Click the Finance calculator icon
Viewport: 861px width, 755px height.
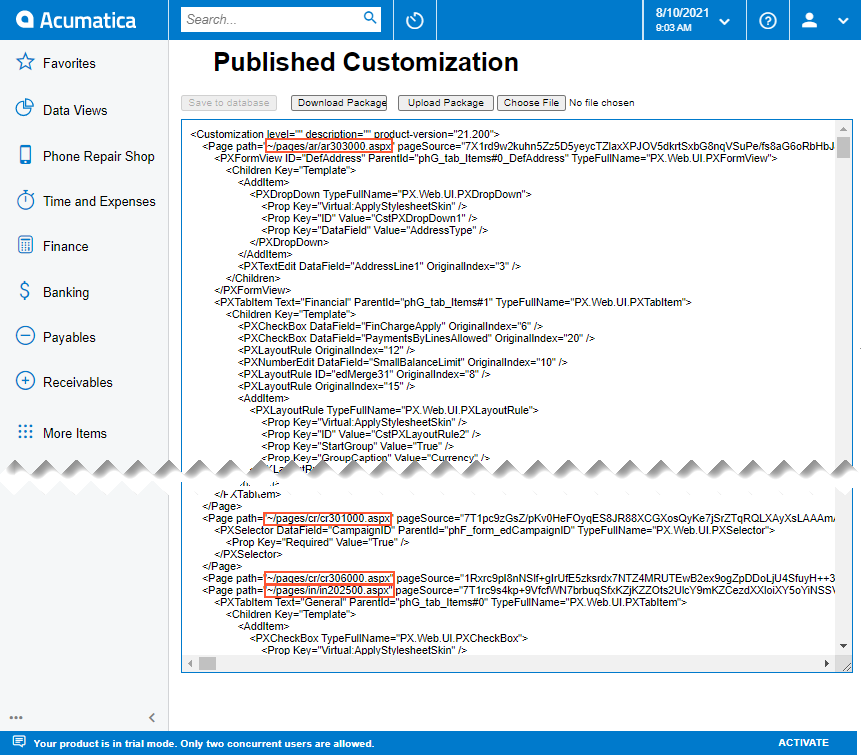pyautogui.click(x=25, y=245)
